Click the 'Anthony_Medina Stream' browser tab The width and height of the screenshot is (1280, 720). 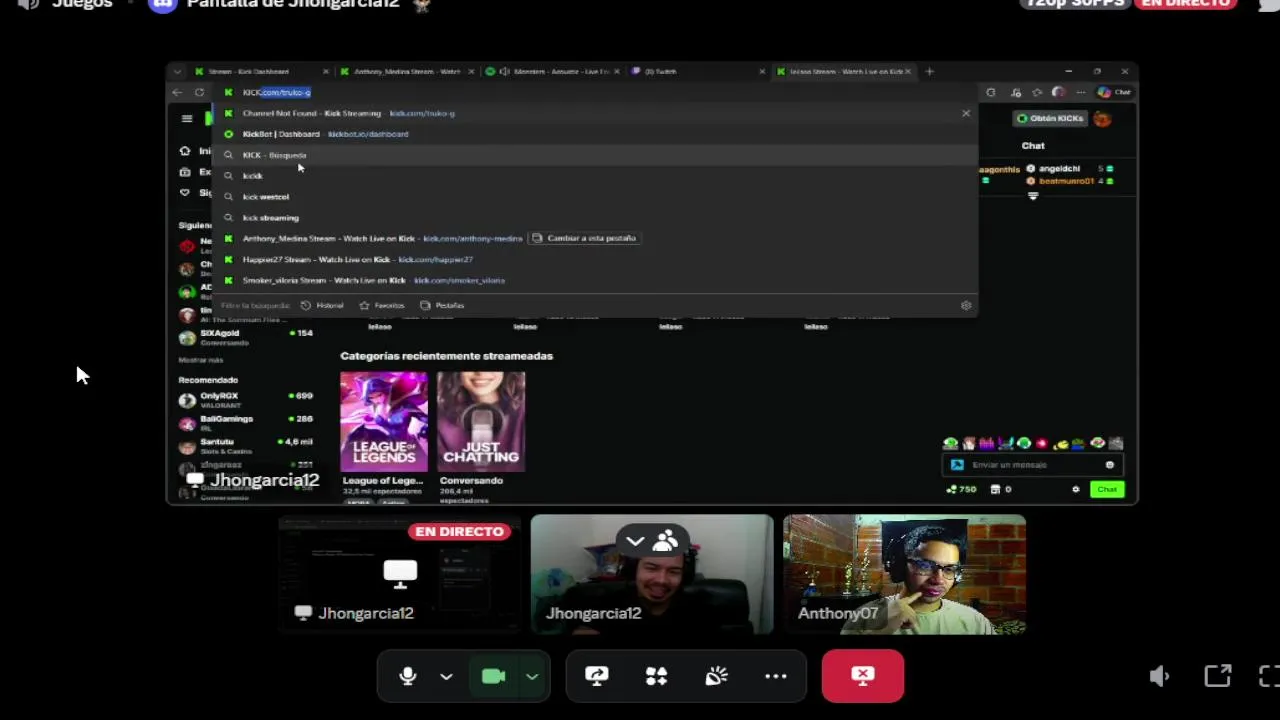pyautogui.click(x=406, y=72)
